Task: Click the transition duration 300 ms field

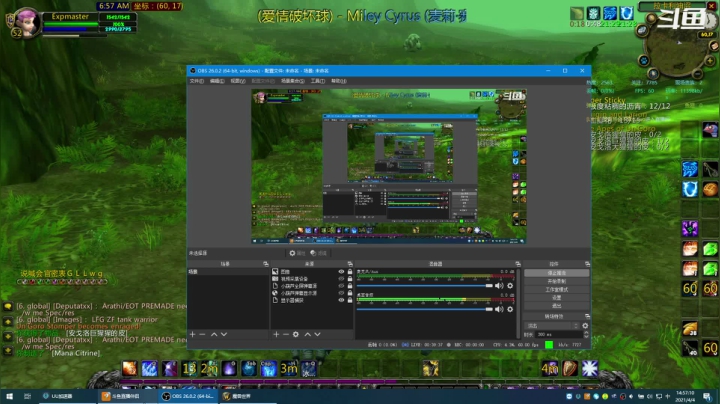Action: click(558, 335)
